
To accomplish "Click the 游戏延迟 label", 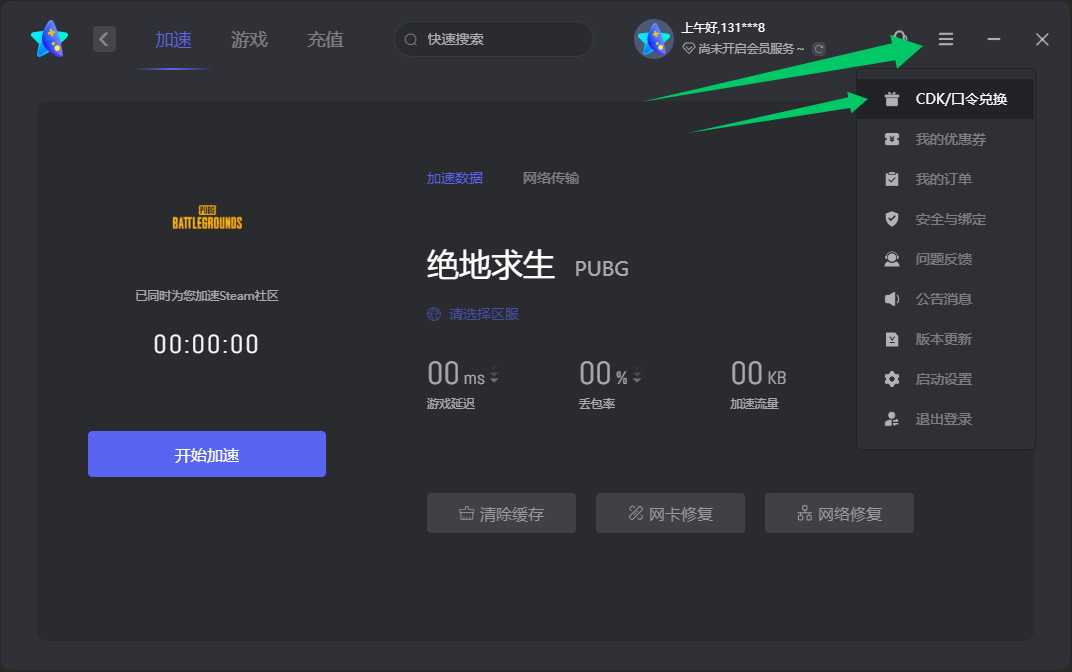I will [451, 404].
